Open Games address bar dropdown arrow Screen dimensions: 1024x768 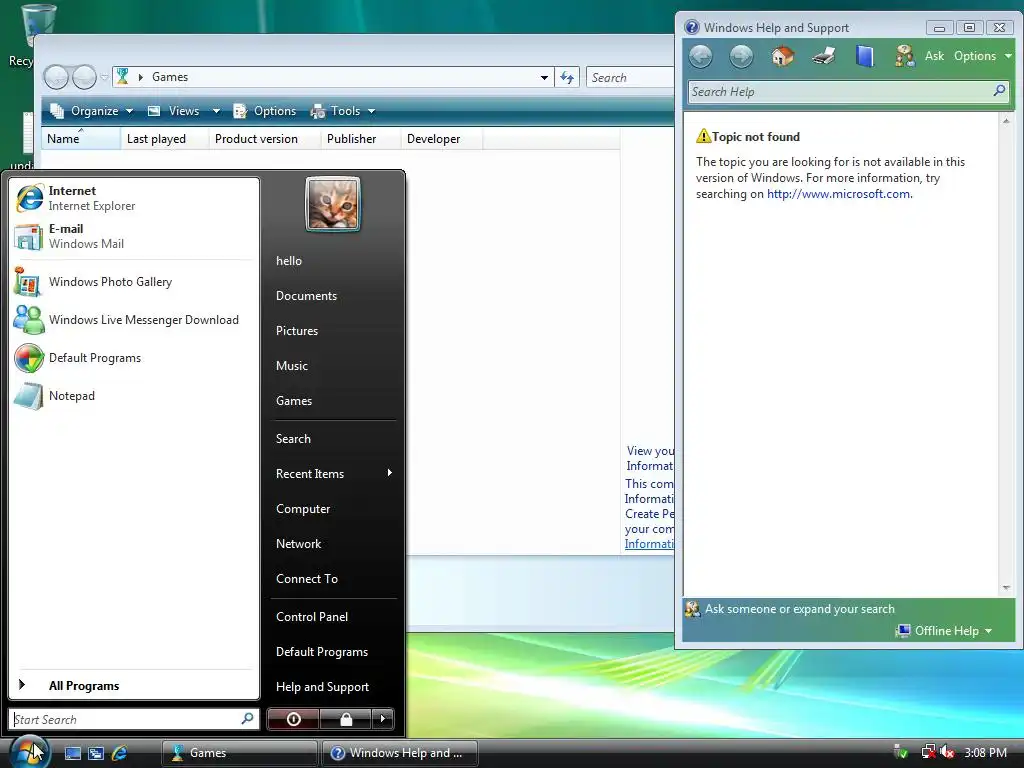point(544,78)
